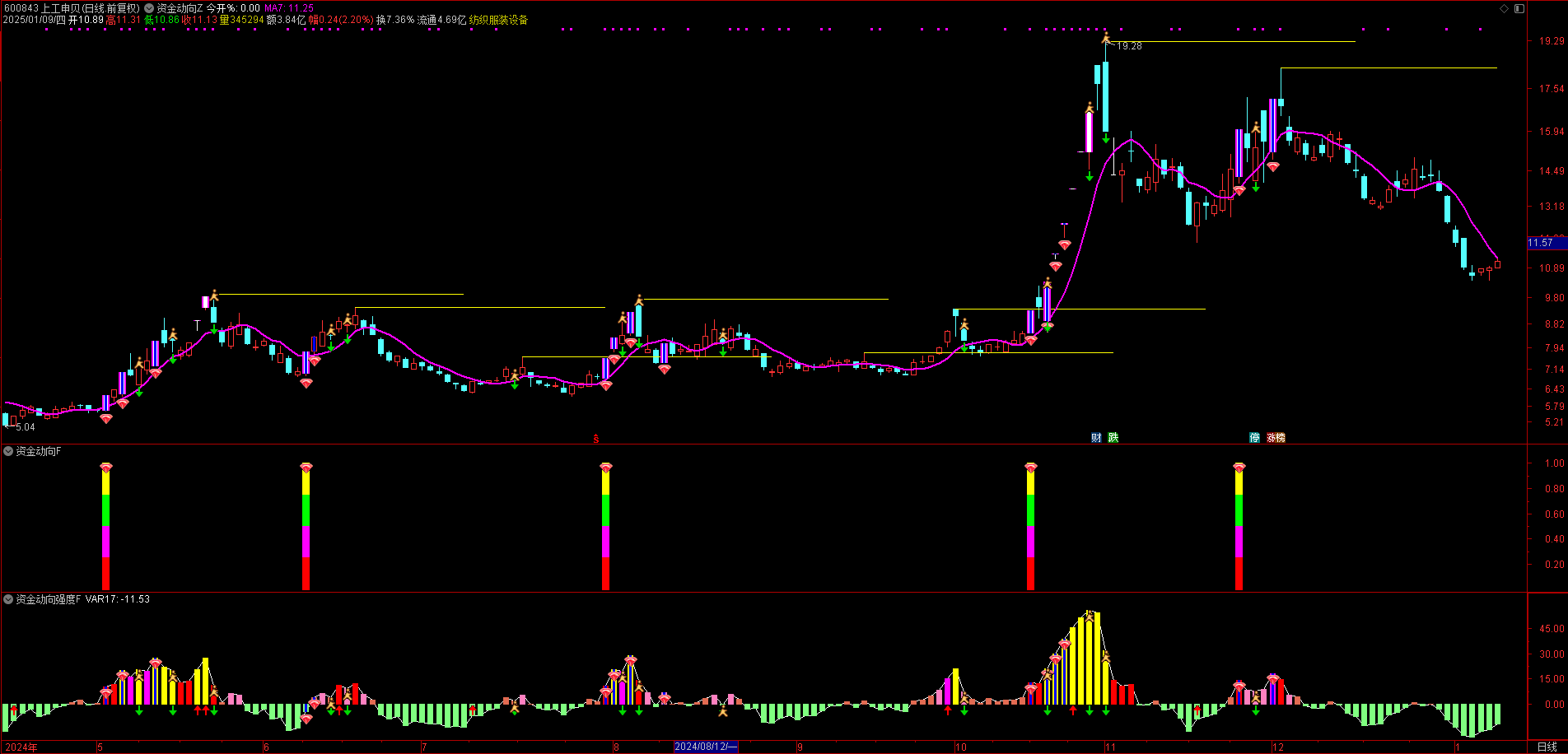Click first diamond bar in 资金动向F panel
The width and height of the screenshot is (1568, 754).
tap(105, 527)
